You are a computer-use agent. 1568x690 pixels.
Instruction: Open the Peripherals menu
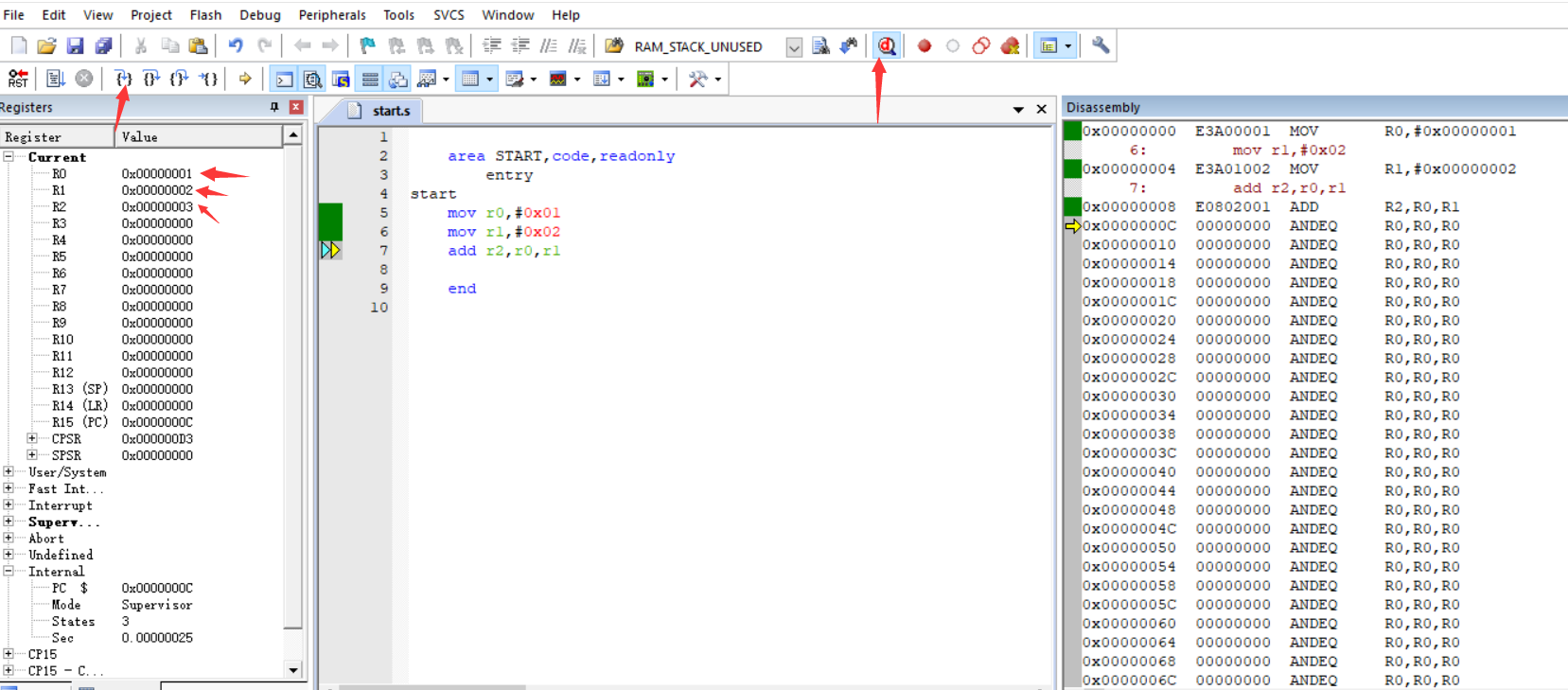[x=332, y=15]
